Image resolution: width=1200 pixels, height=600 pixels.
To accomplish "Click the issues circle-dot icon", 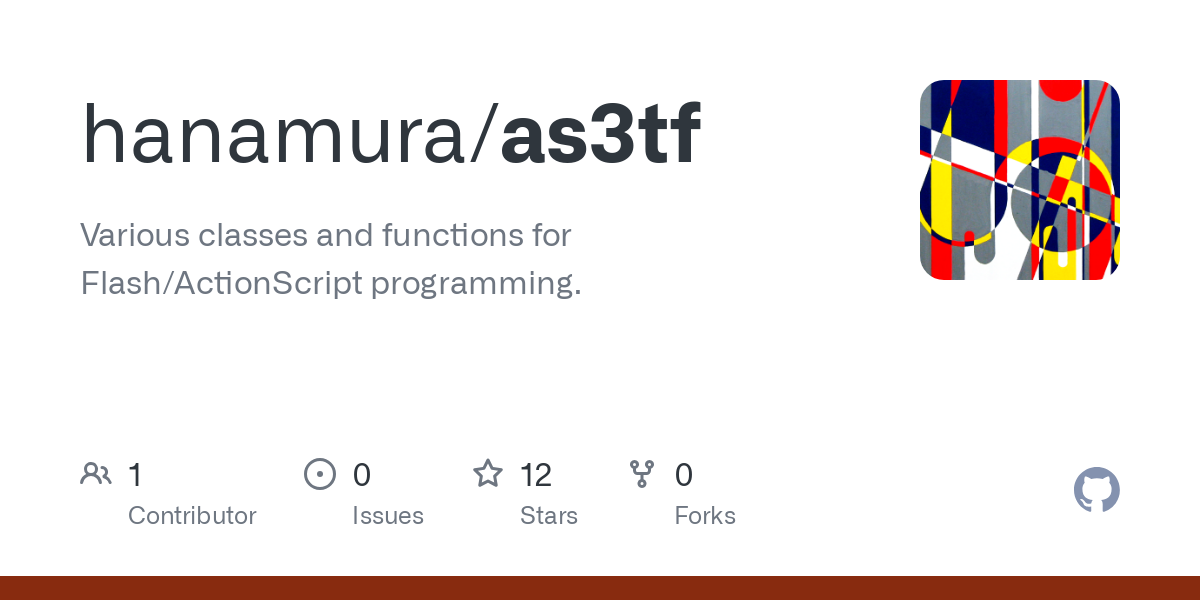I will 320,474.
